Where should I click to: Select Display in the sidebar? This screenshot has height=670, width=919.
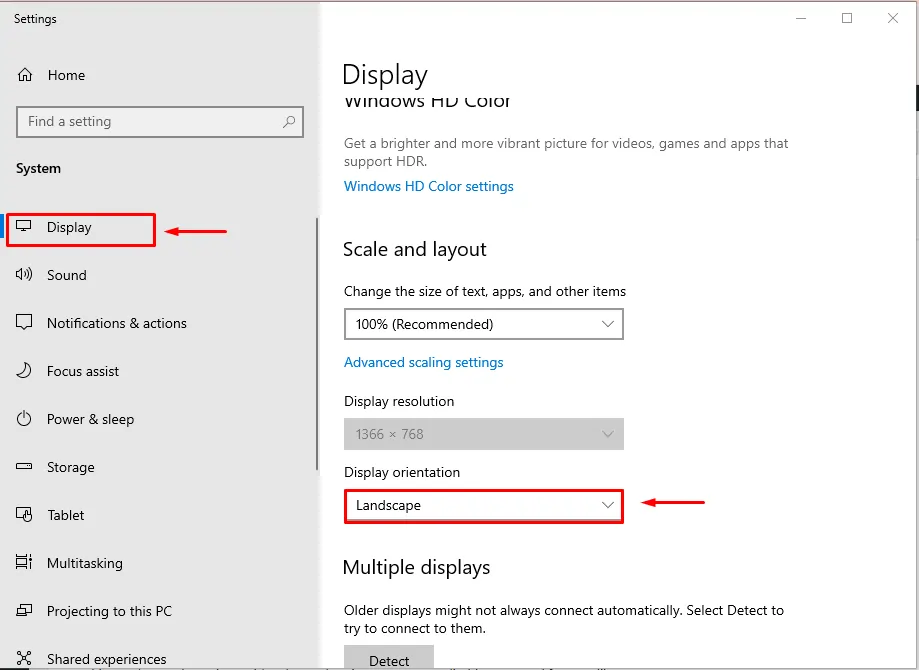click(x=69, y=228)
